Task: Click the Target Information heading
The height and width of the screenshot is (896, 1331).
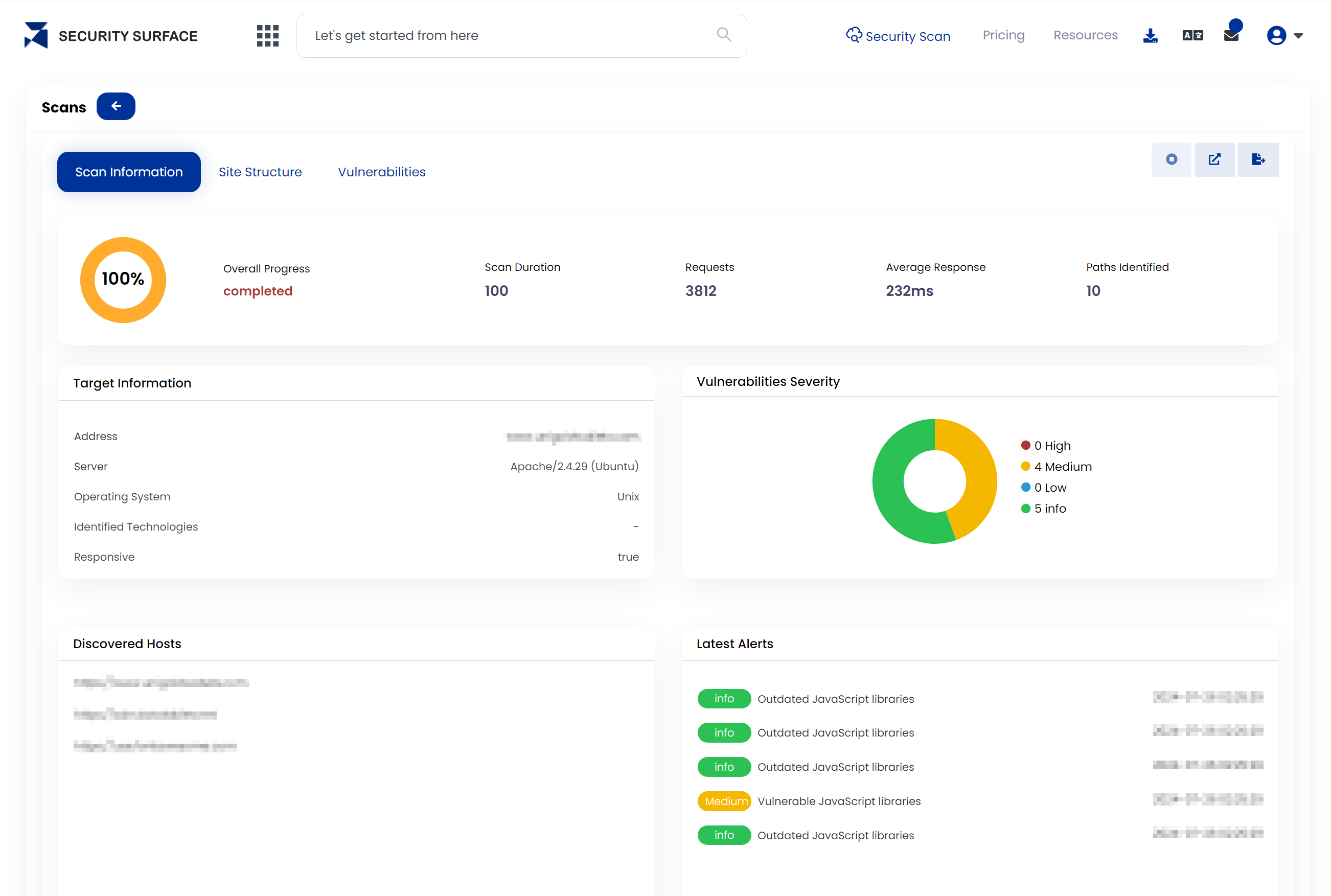Action: coord(132,383)
